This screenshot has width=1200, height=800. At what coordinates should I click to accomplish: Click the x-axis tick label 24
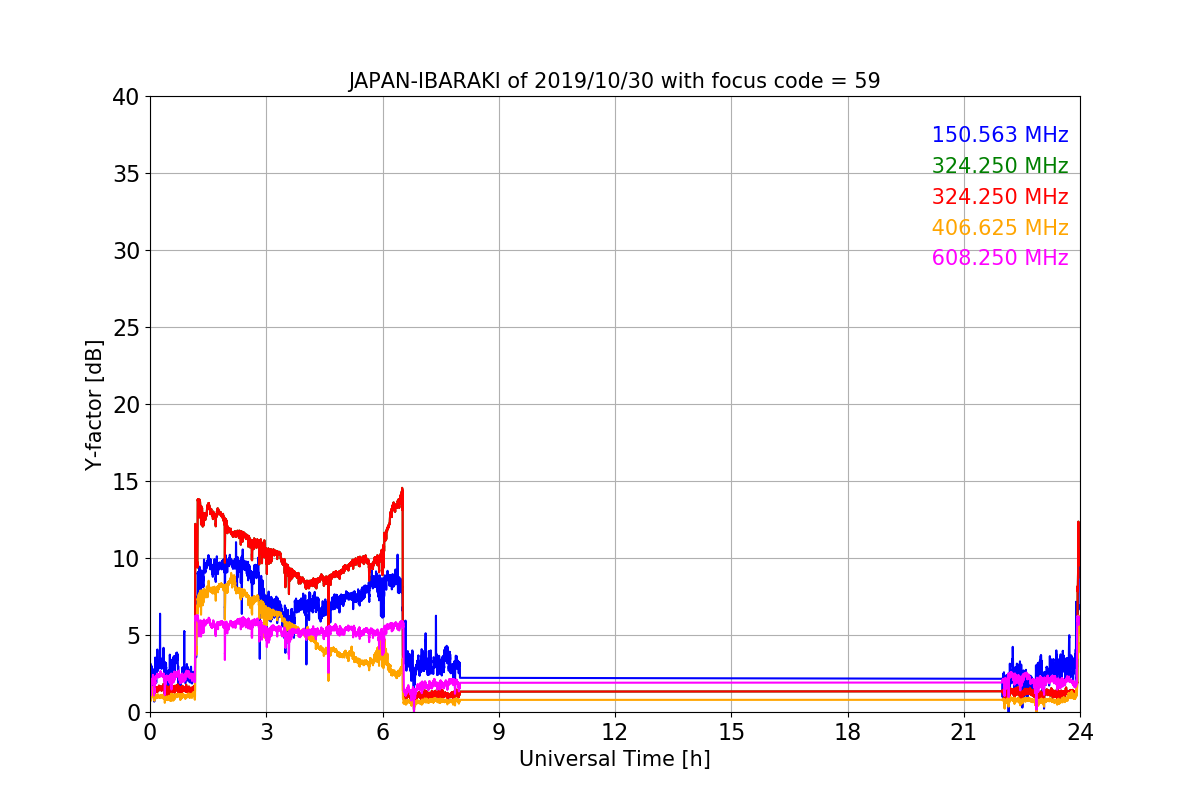pos(1080,731)
